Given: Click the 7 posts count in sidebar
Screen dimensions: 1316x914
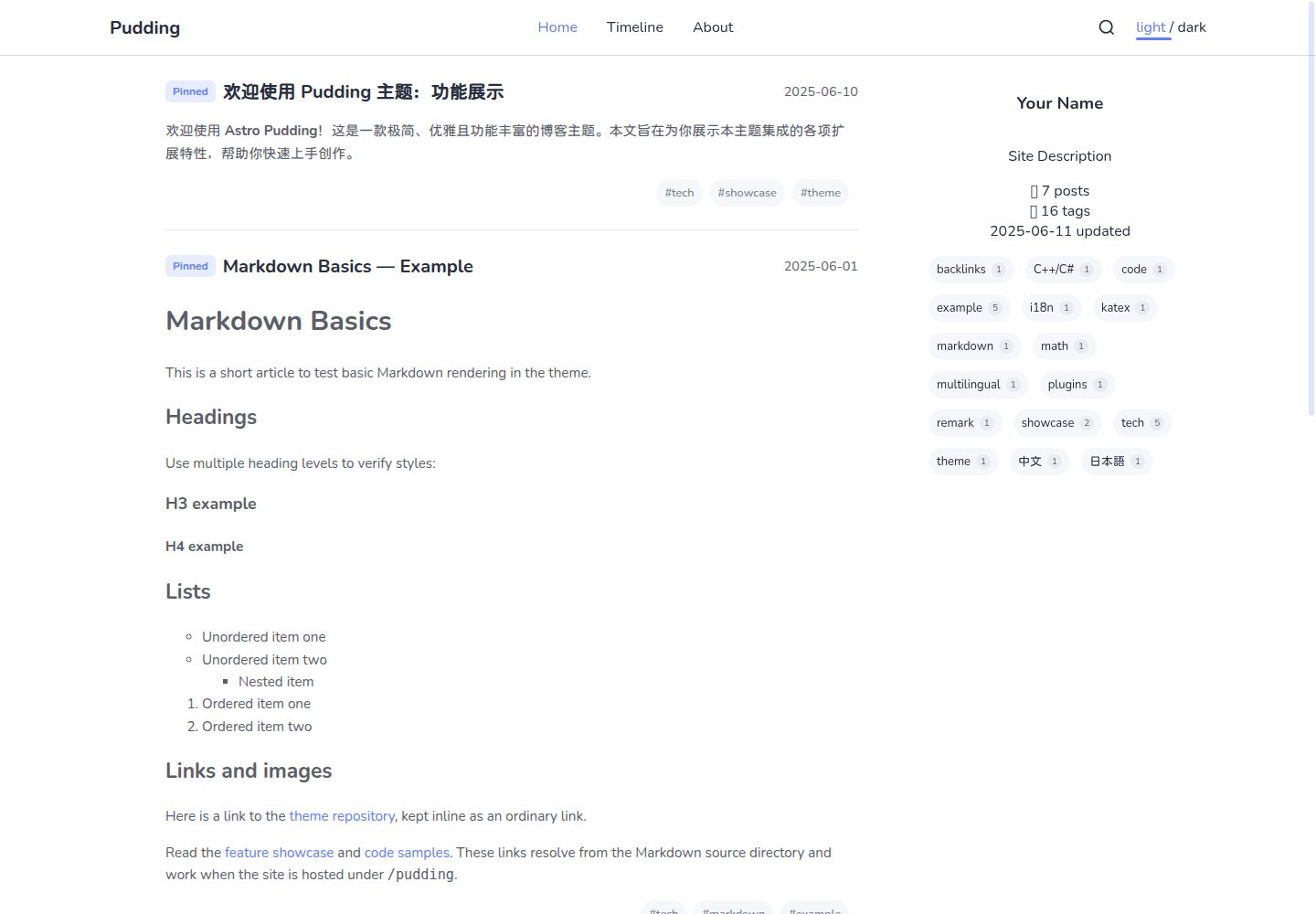Looking at the screenshot, I should pos(1060,191).
